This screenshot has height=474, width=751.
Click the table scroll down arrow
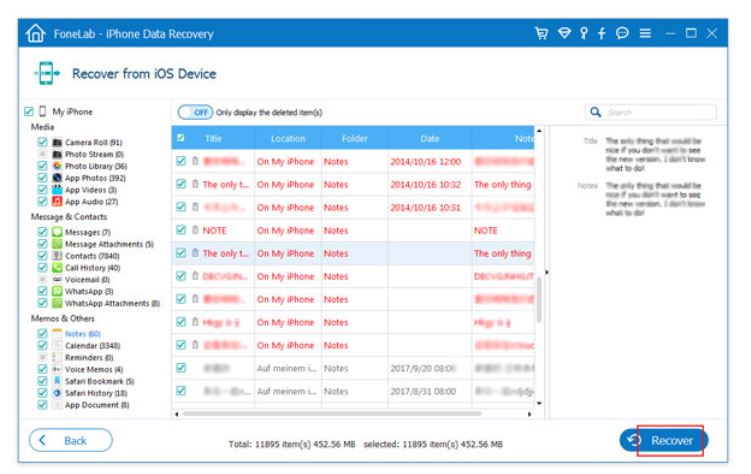point(539,403)
